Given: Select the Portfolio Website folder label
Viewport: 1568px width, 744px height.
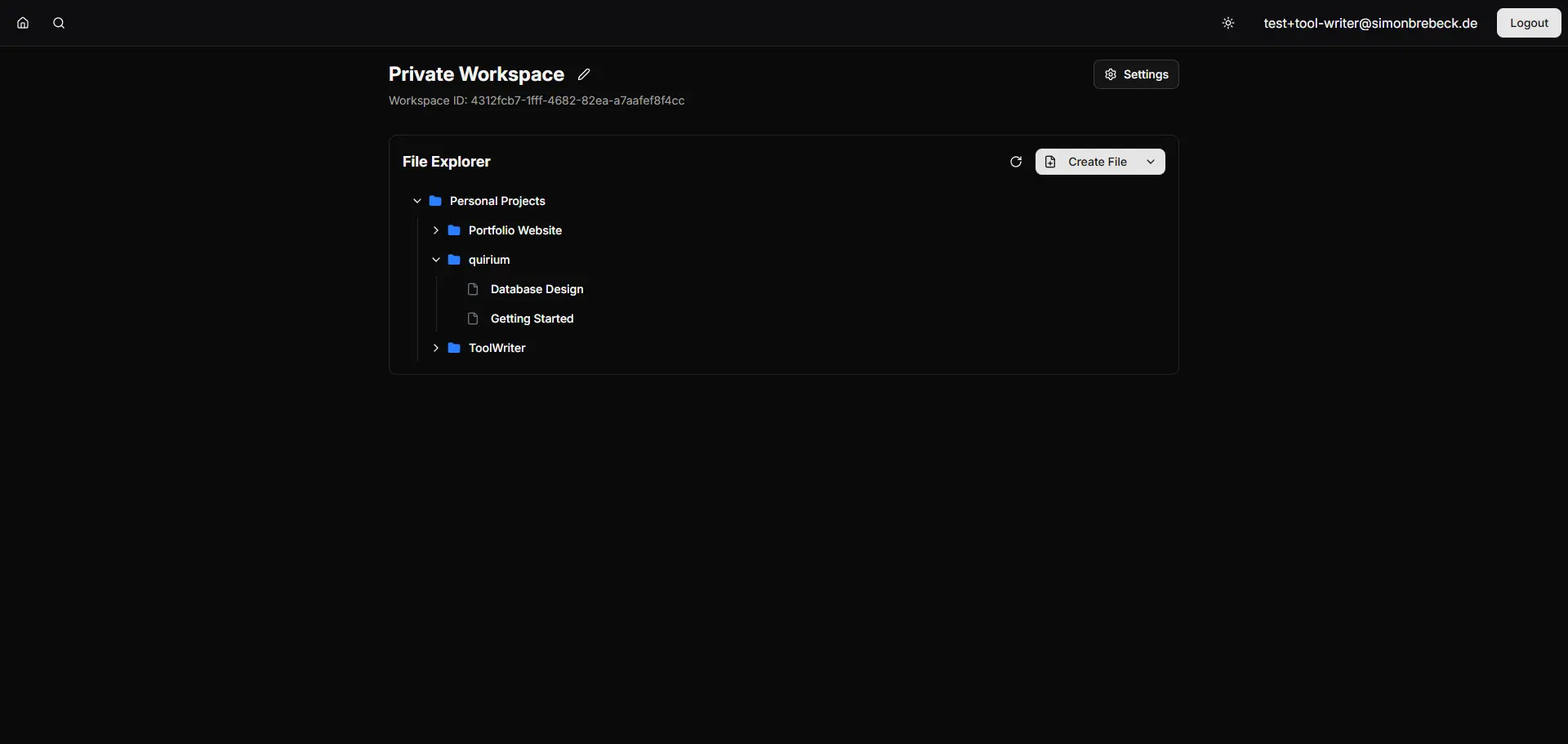Looking at the screenshot, I should (x=514, y=230).
